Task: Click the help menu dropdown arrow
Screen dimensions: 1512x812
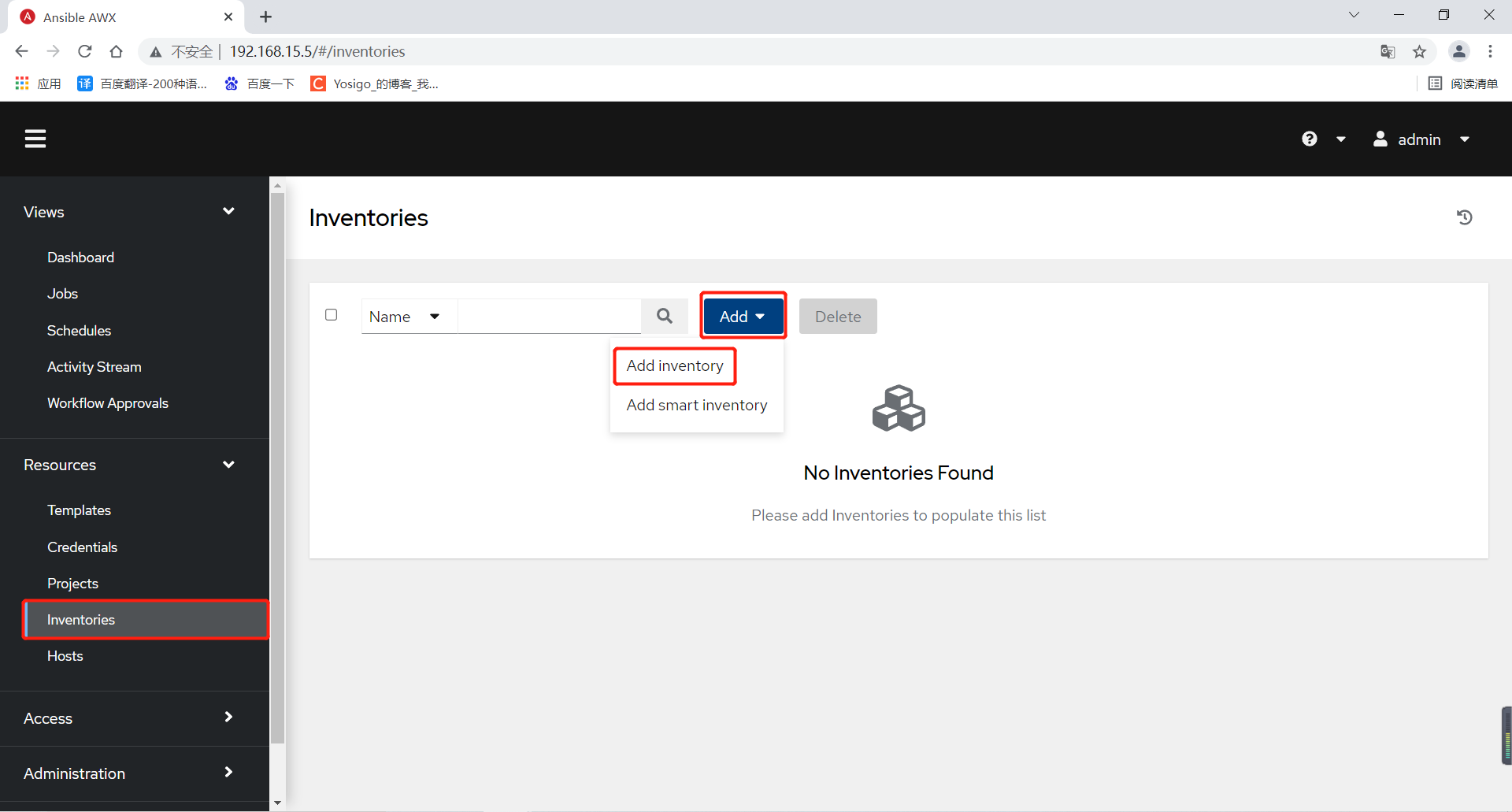Action: point(1340,139)
